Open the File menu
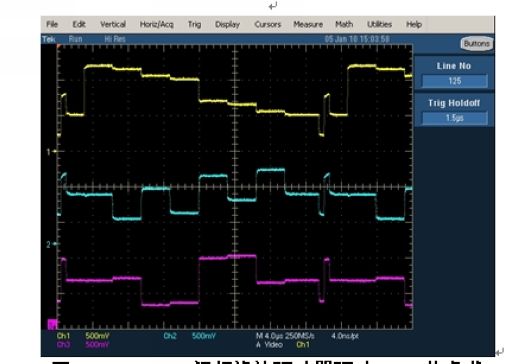The width and height of the screenshot is (520, 364). click(x=52, y=24)
